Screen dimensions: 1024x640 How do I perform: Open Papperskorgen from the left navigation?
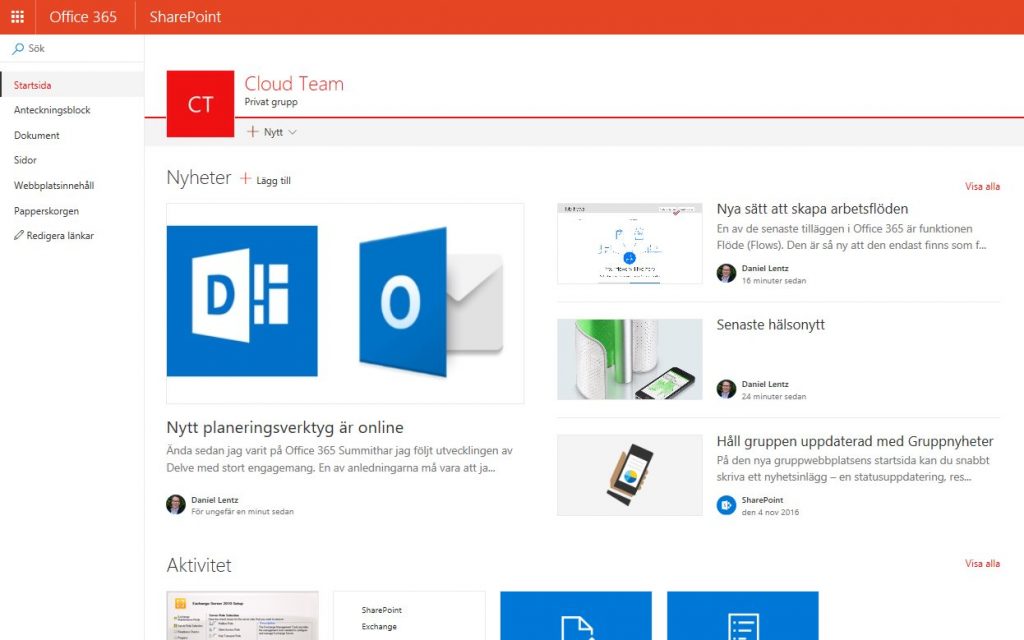click(46, 211)
